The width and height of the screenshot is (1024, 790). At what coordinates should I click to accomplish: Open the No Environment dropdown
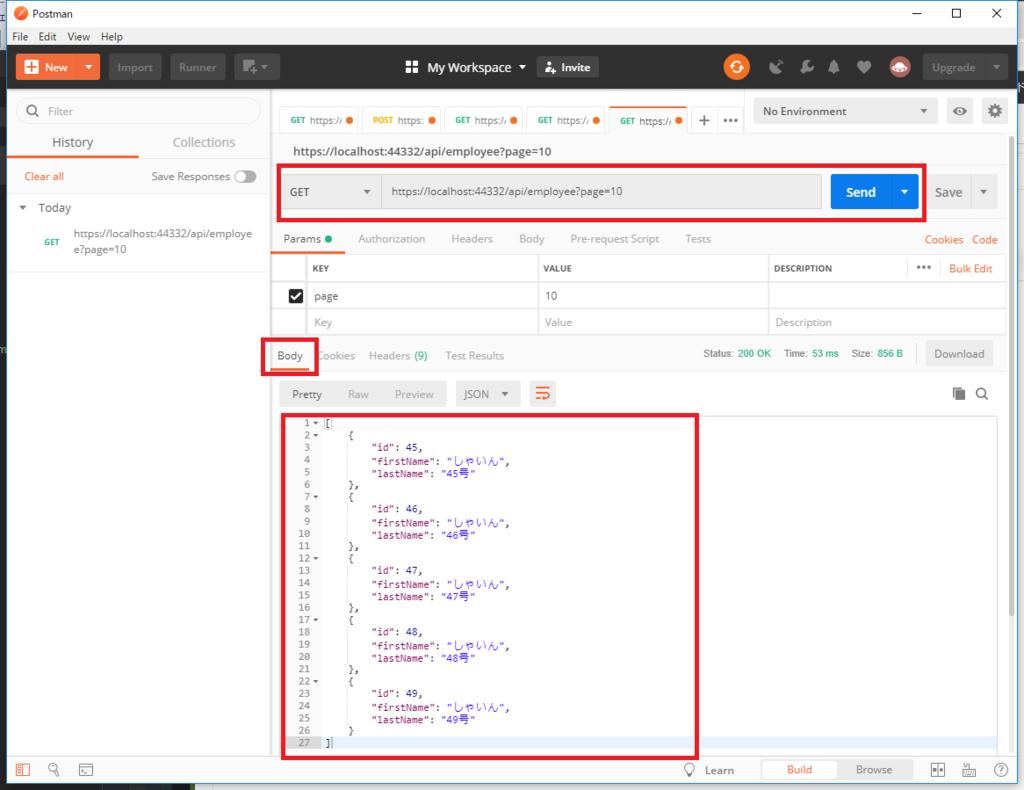pos(845,111)
